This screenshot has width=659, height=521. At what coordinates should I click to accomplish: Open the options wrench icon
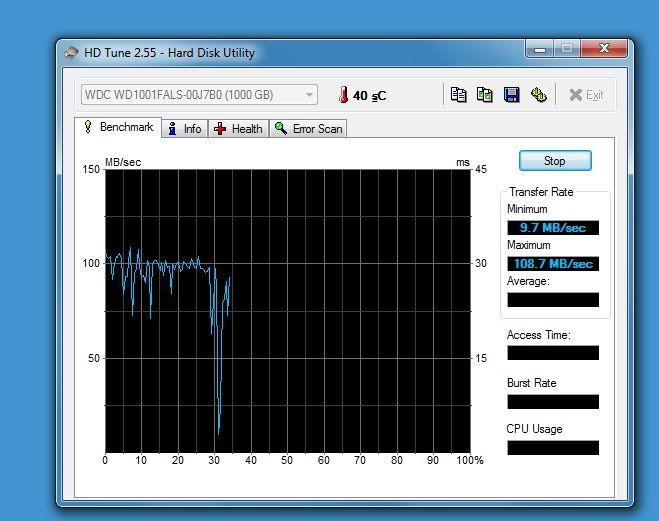pyautogui.click(x=538, y=95)
